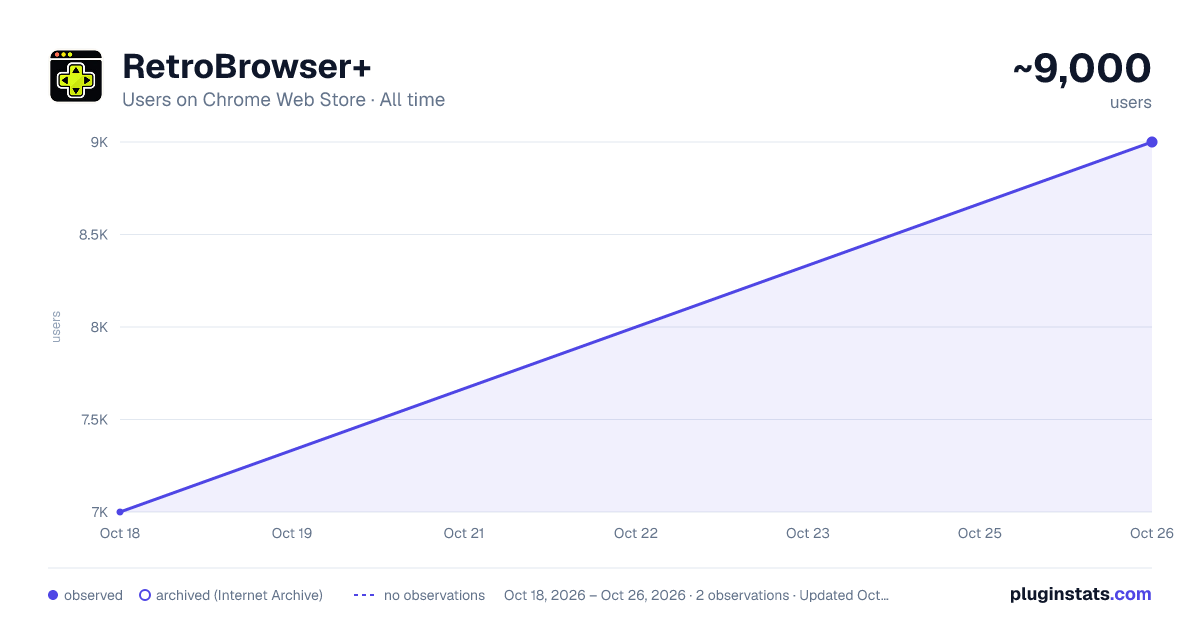Screen dimensions: 1200x630
Task: Click 'archived (Internet Archive)' legend label
Action: point(239,595)
